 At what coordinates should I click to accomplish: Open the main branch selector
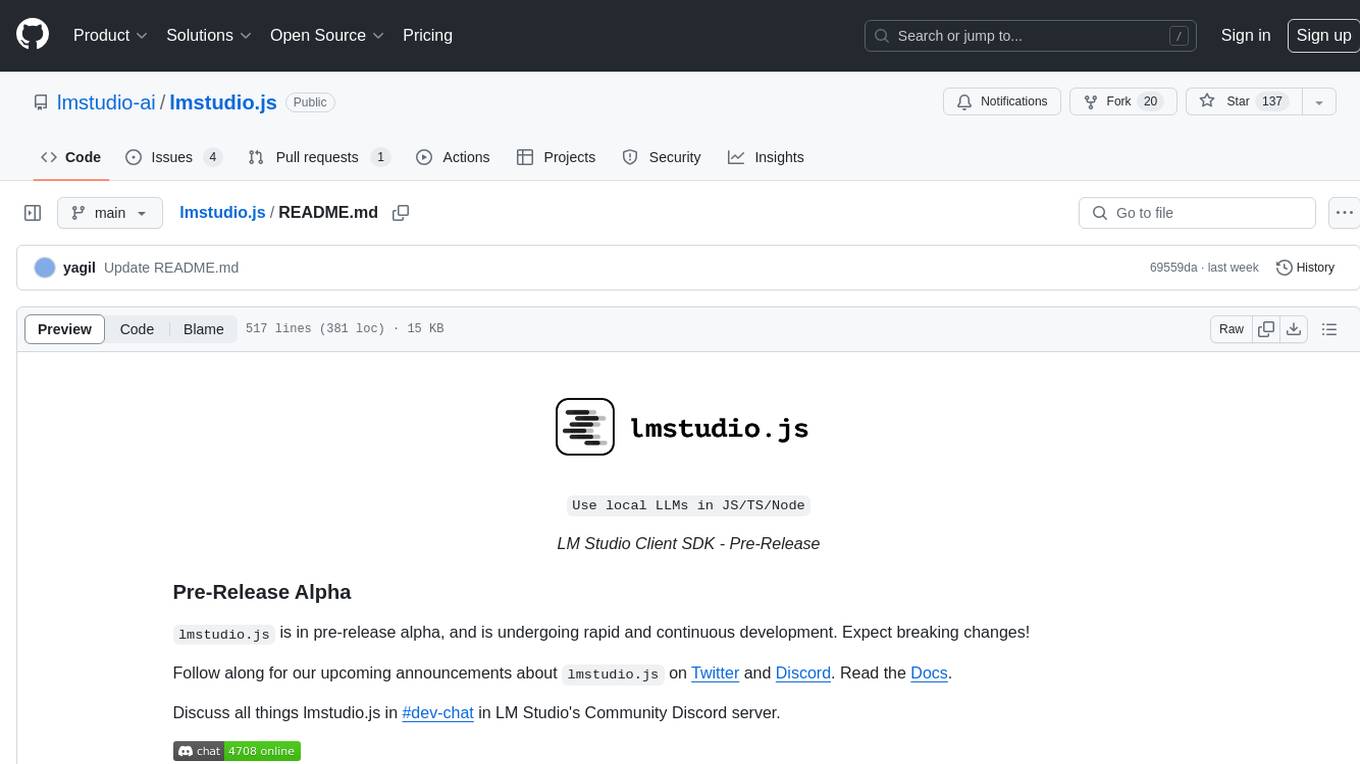click(x=109, y=213)
